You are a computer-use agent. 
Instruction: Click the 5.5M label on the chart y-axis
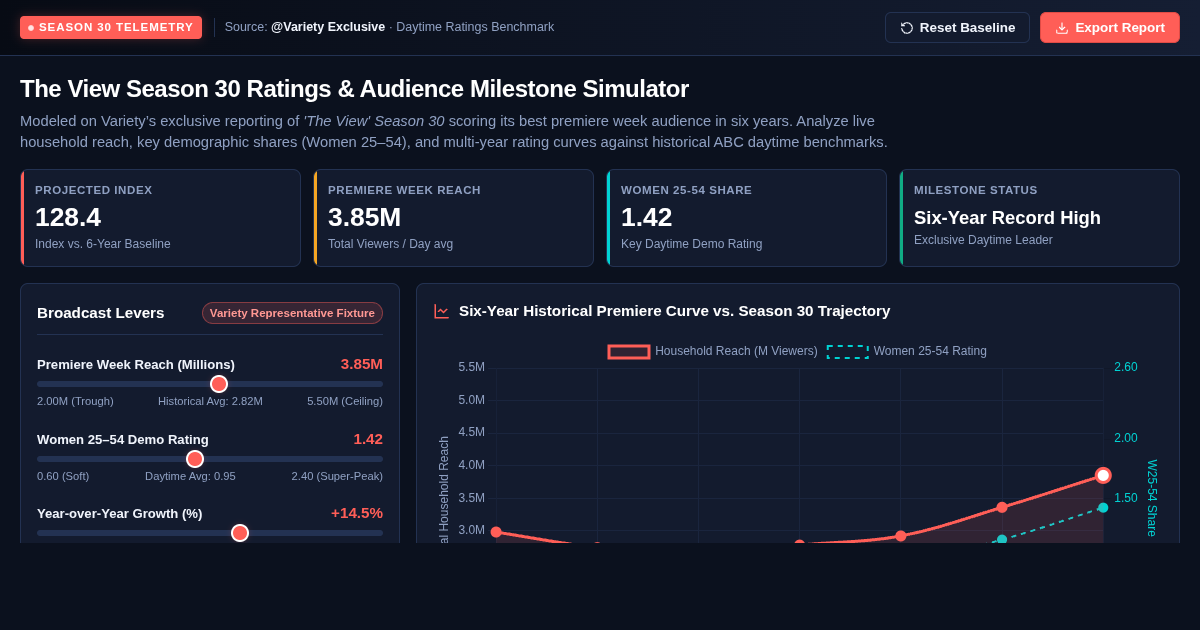coord(472,367)
